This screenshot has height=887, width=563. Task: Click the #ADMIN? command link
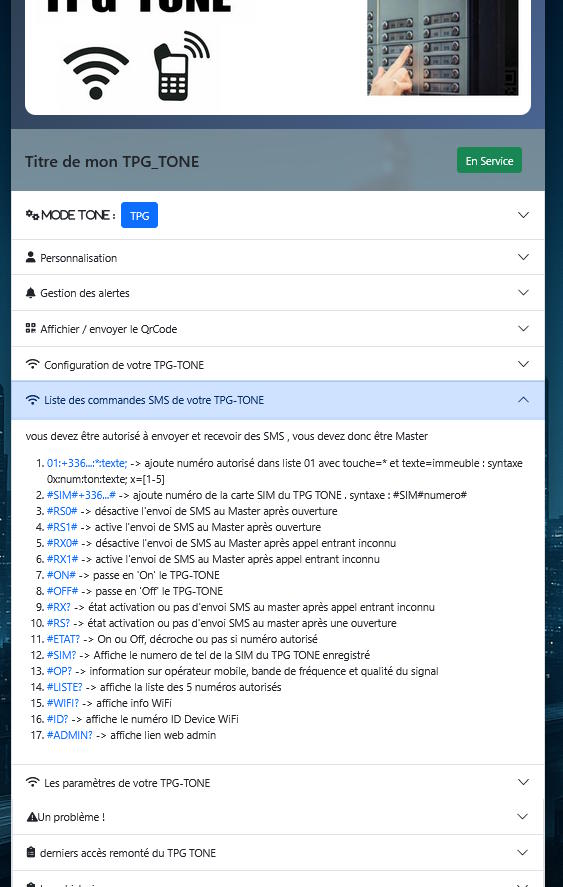(70, 735)
